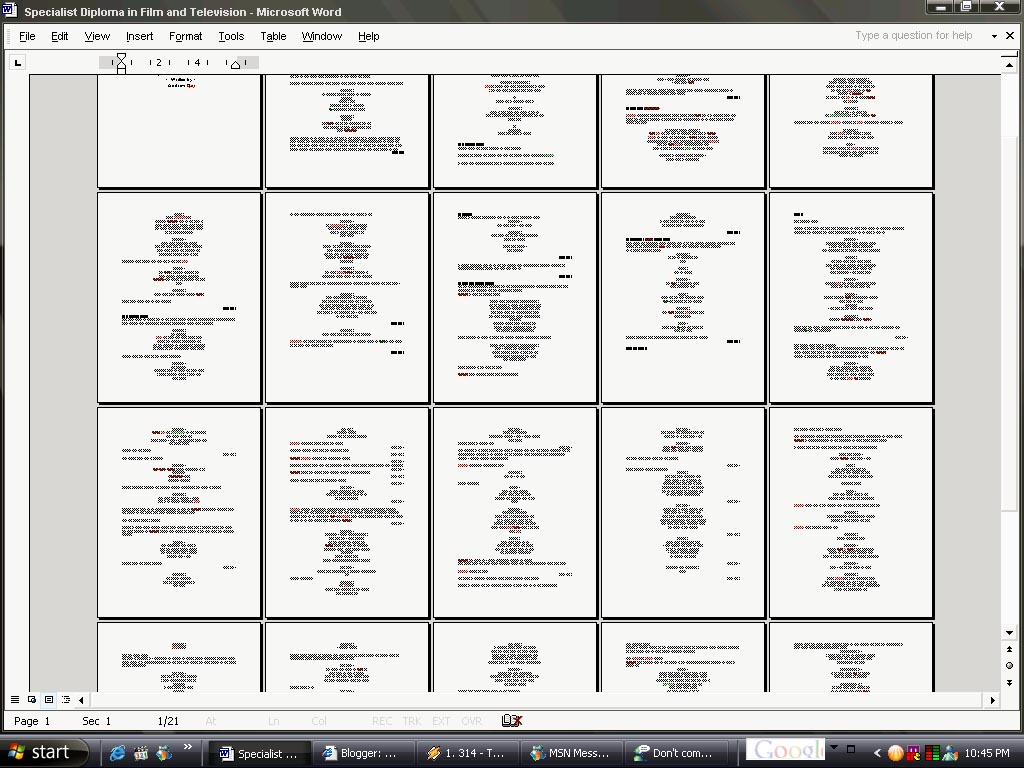1024x768 pixels.
Task: Click the first line indent marker on ruler
Action: 121,58
